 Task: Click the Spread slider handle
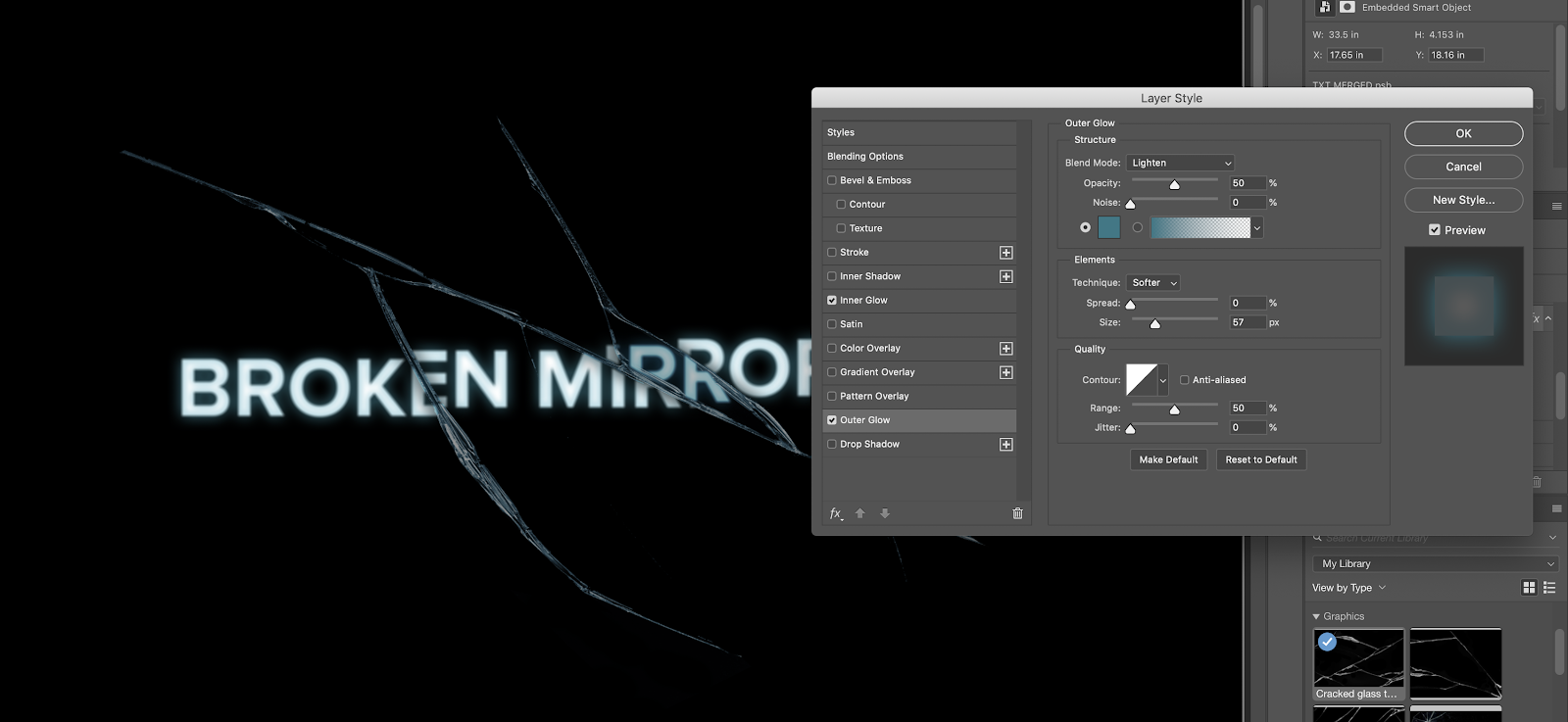(x=1130, y=305)
